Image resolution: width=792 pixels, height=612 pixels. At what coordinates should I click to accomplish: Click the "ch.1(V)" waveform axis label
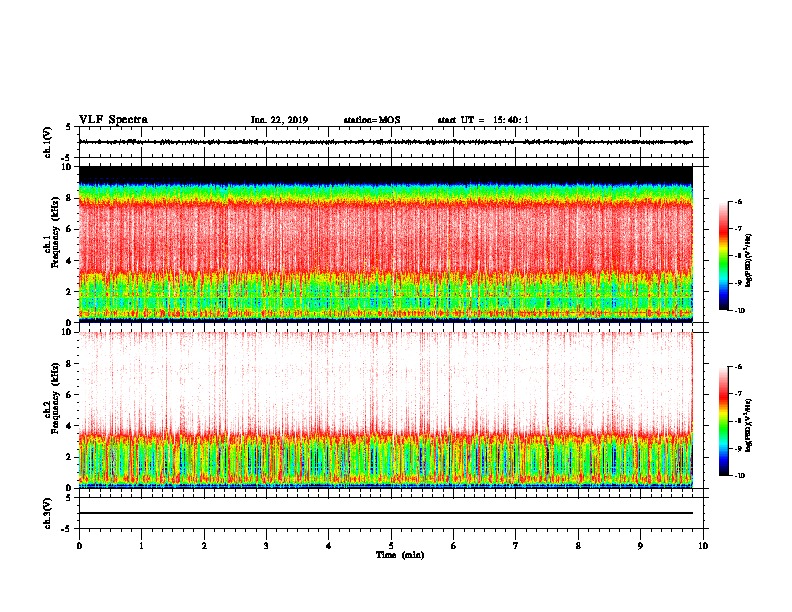[x=47, y=142]
